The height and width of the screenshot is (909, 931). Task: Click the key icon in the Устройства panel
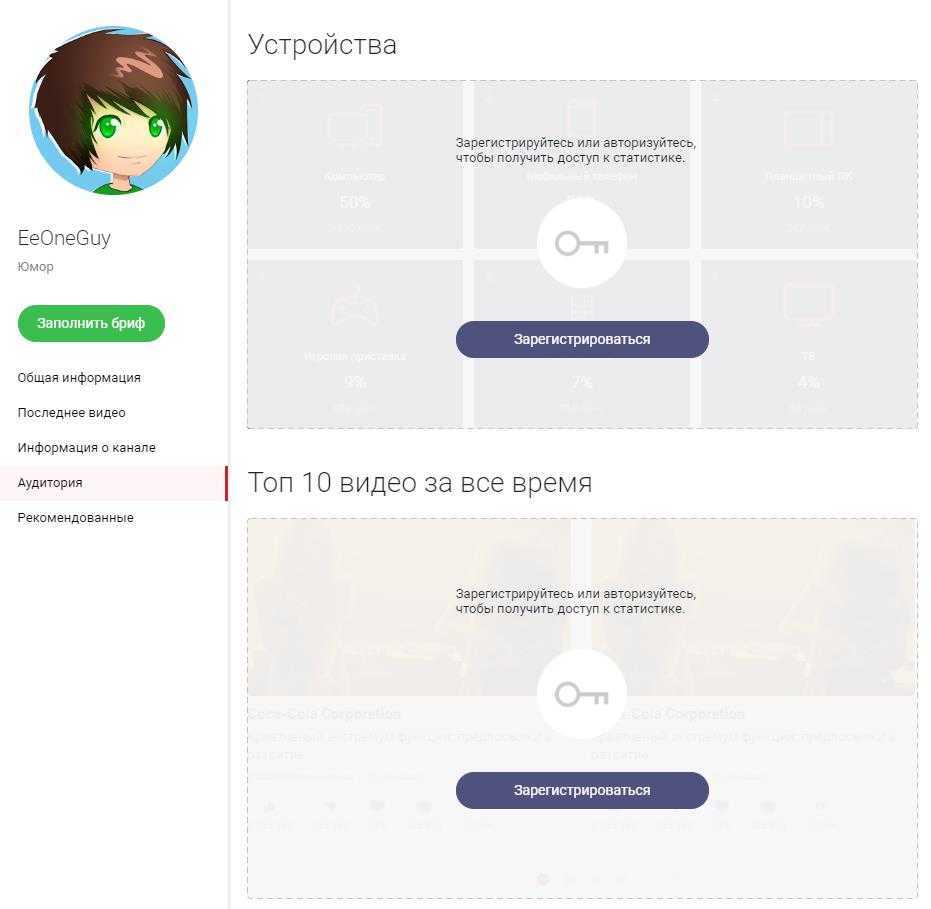[581, 243]
